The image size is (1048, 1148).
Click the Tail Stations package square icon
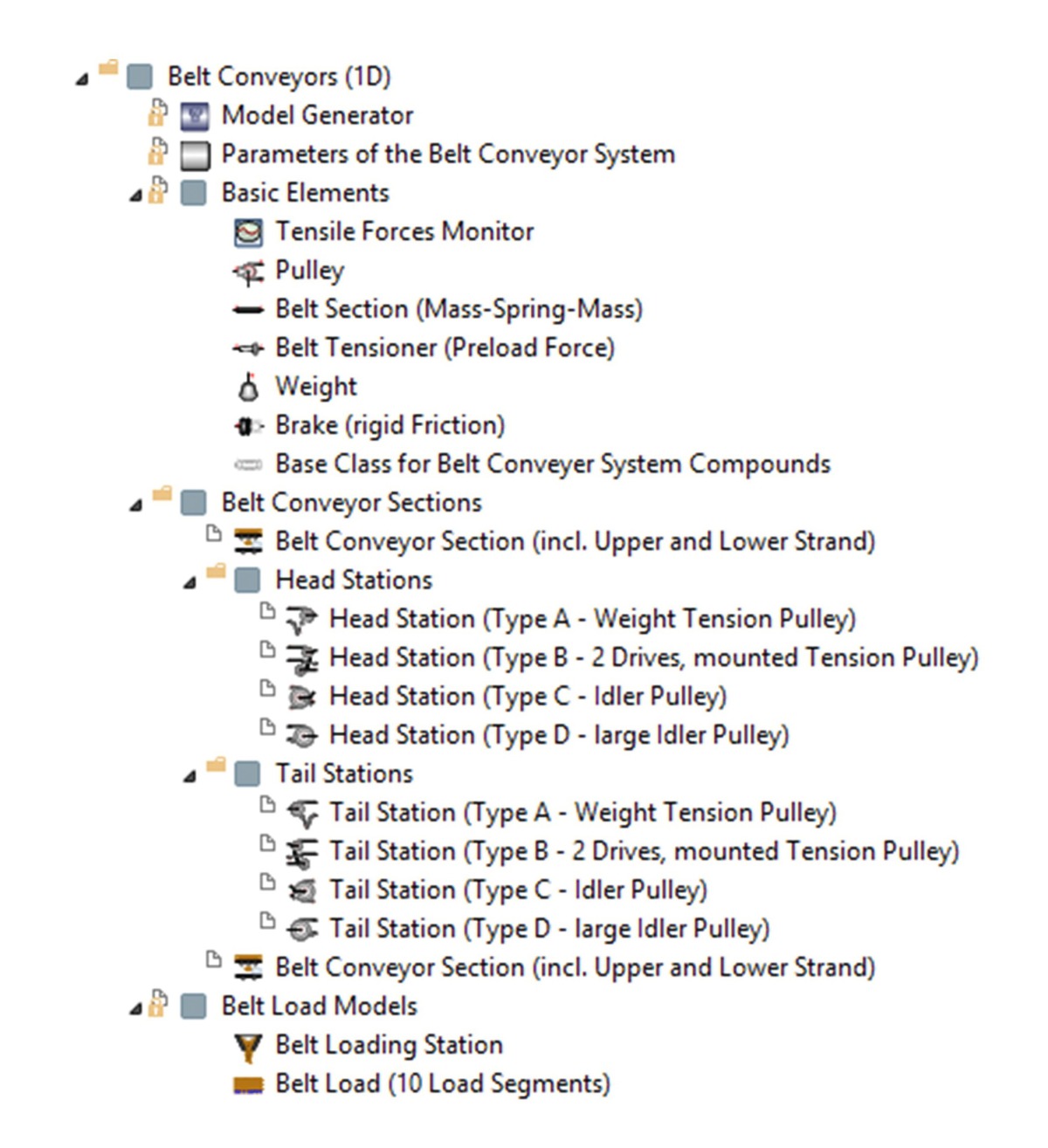coord(248,774)
